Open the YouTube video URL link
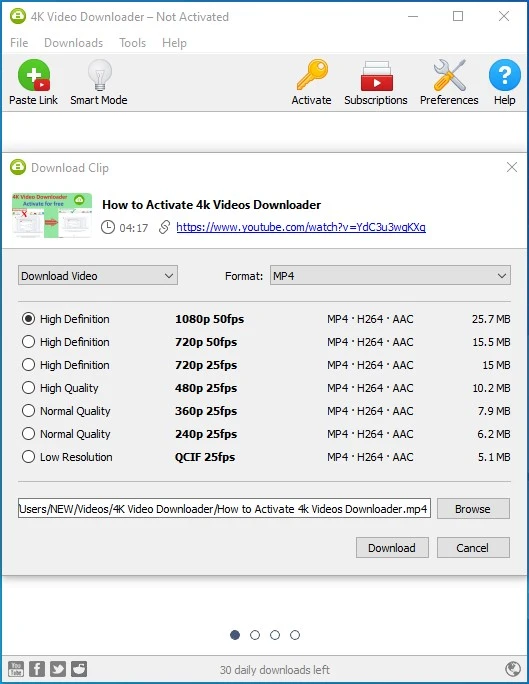The height and width of the screenshot is (684, 529). 301,227
